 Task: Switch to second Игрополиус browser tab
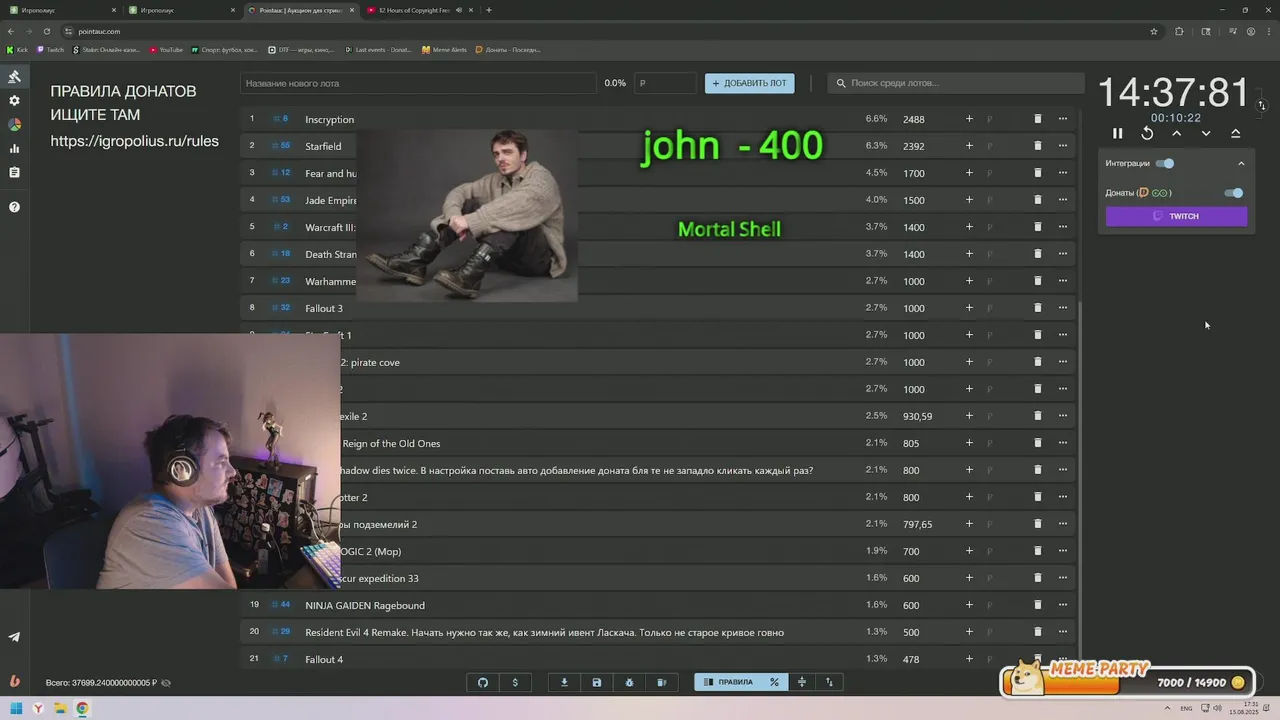click(180, 10)
